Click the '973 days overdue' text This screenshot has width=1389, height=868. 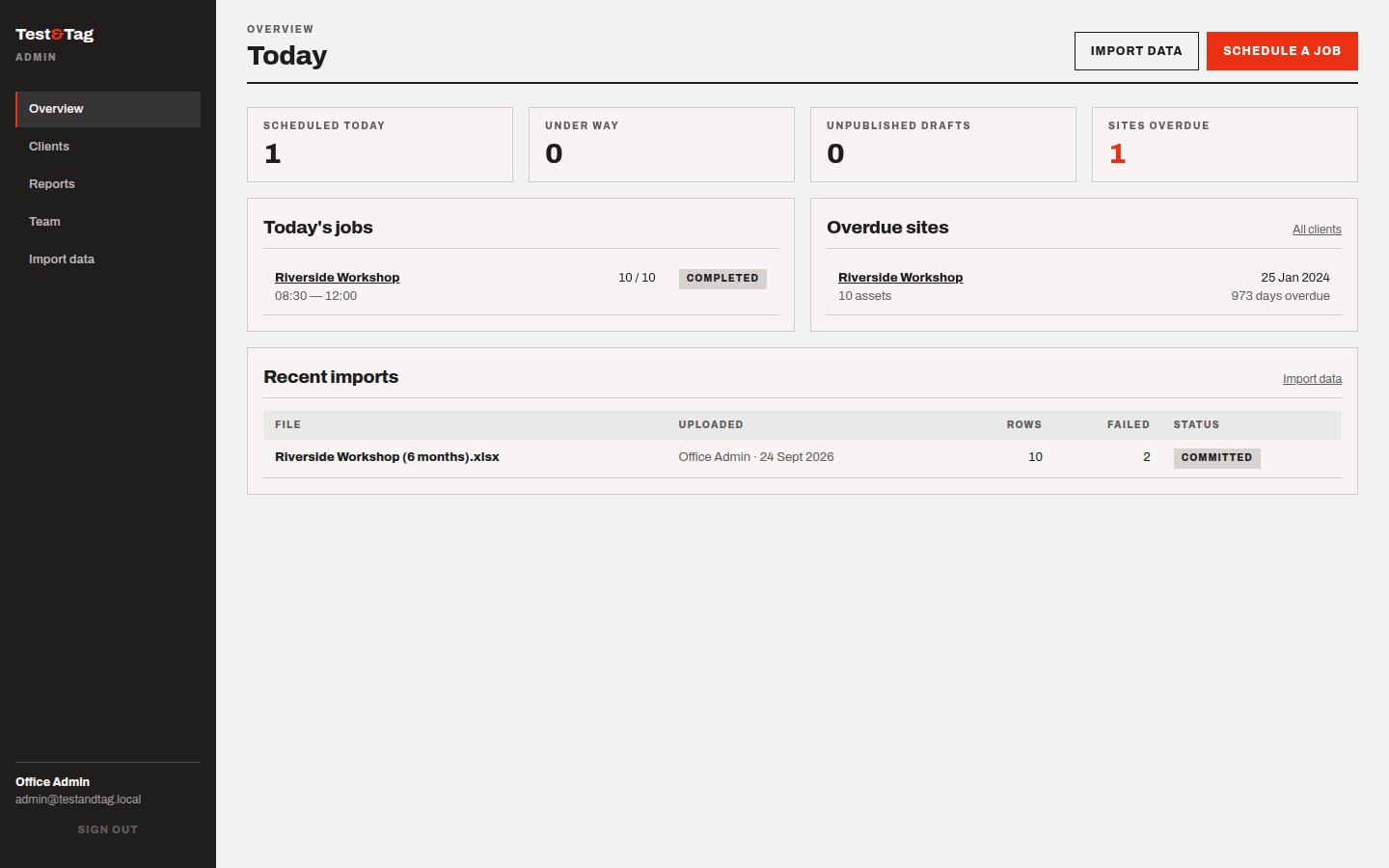tap(1280, 296)
